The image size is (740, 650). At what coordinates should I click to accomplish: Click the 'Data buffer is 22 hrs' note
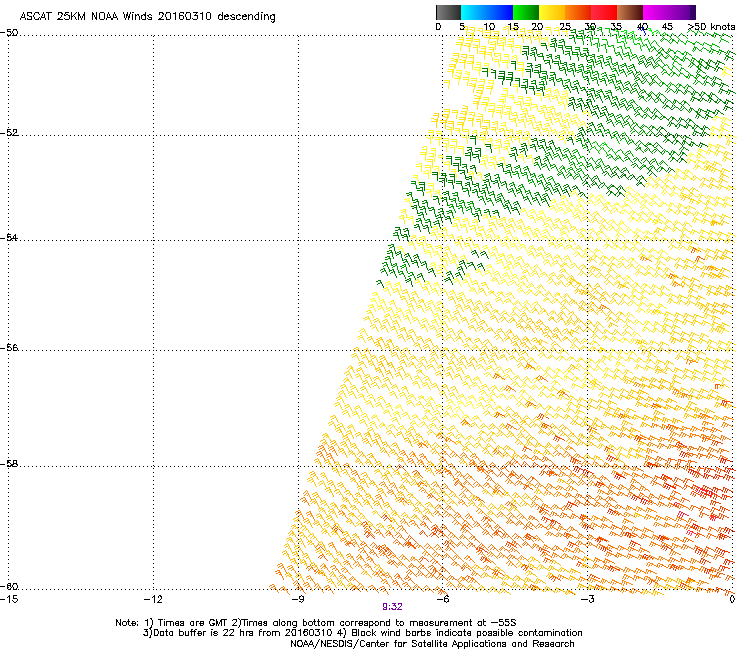362,633
